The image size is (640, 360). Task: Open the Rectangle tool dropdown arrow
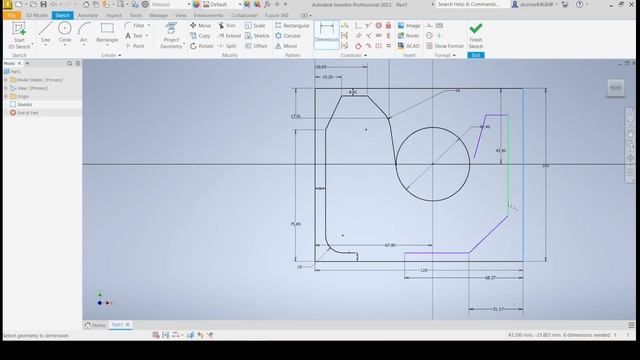point(107,45)
